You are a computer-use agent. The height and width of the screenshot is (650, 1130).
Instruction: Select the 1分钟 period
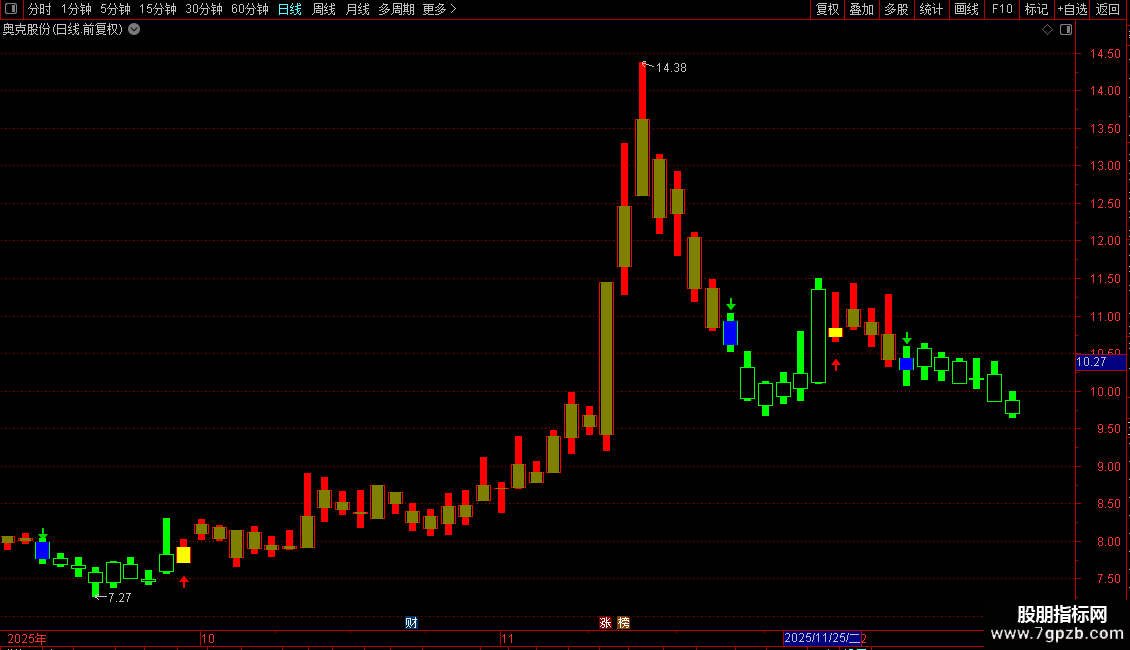(x=76, y=9)
